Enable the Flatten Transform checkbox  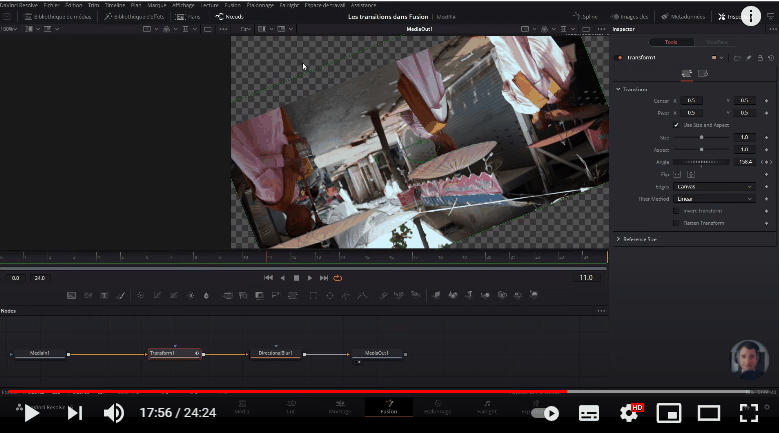(x=677, y=222)
